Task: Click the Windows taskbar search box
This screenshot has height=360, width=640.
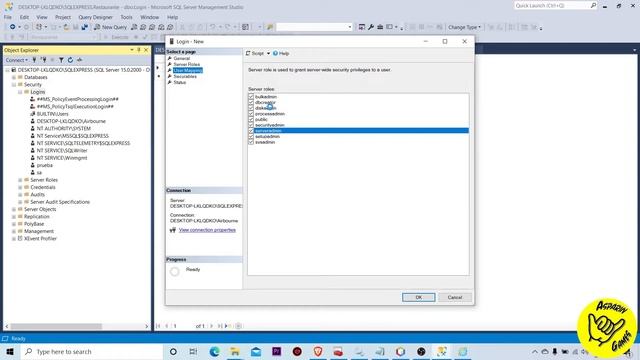Action: pos(92,351)
